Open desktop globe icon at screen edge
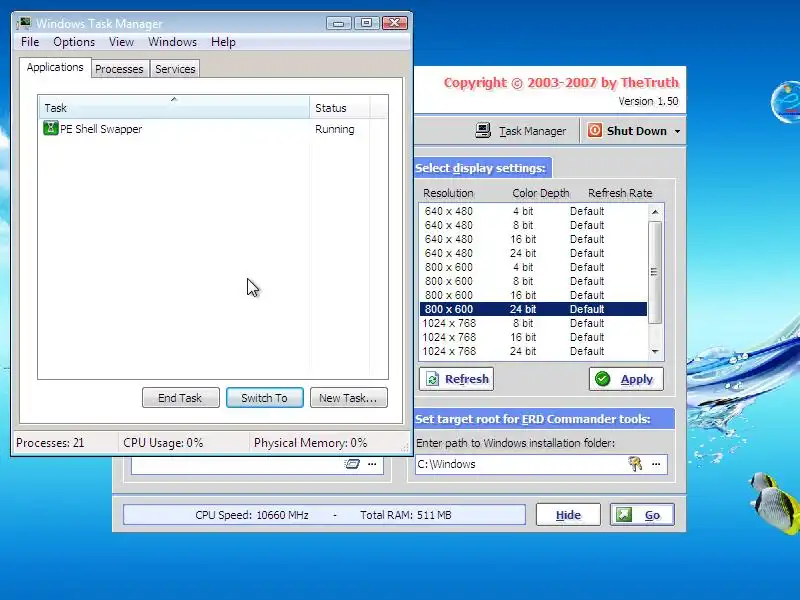This screenshot has height=600, width=800. (786, 102)
